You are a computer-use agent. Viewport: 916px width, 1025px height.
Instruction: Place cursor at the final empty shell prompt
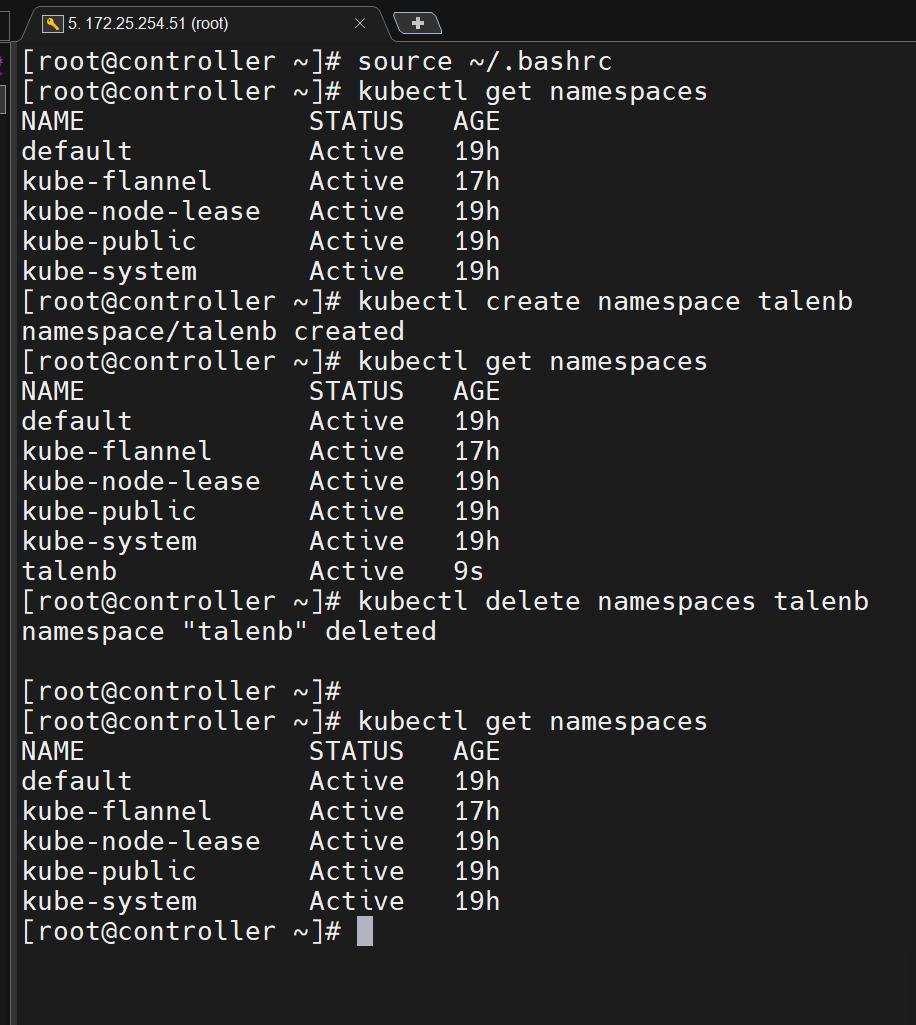[365, 931]
